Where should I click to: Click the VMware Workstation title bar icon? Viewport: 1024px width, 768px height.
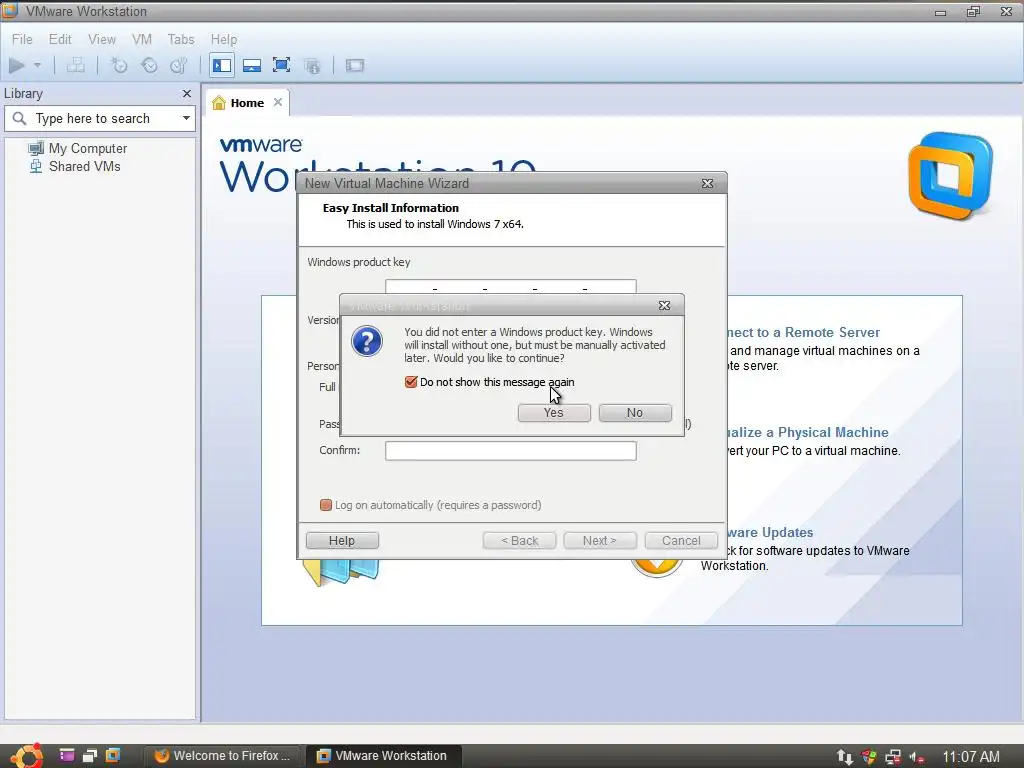tap(10, 10)
